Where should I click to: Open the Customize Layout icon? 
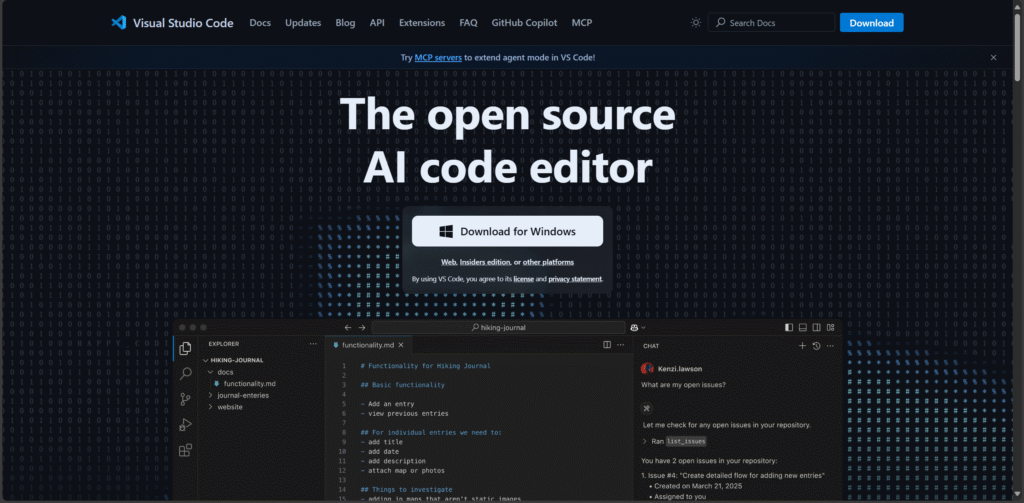pos(831,327)
